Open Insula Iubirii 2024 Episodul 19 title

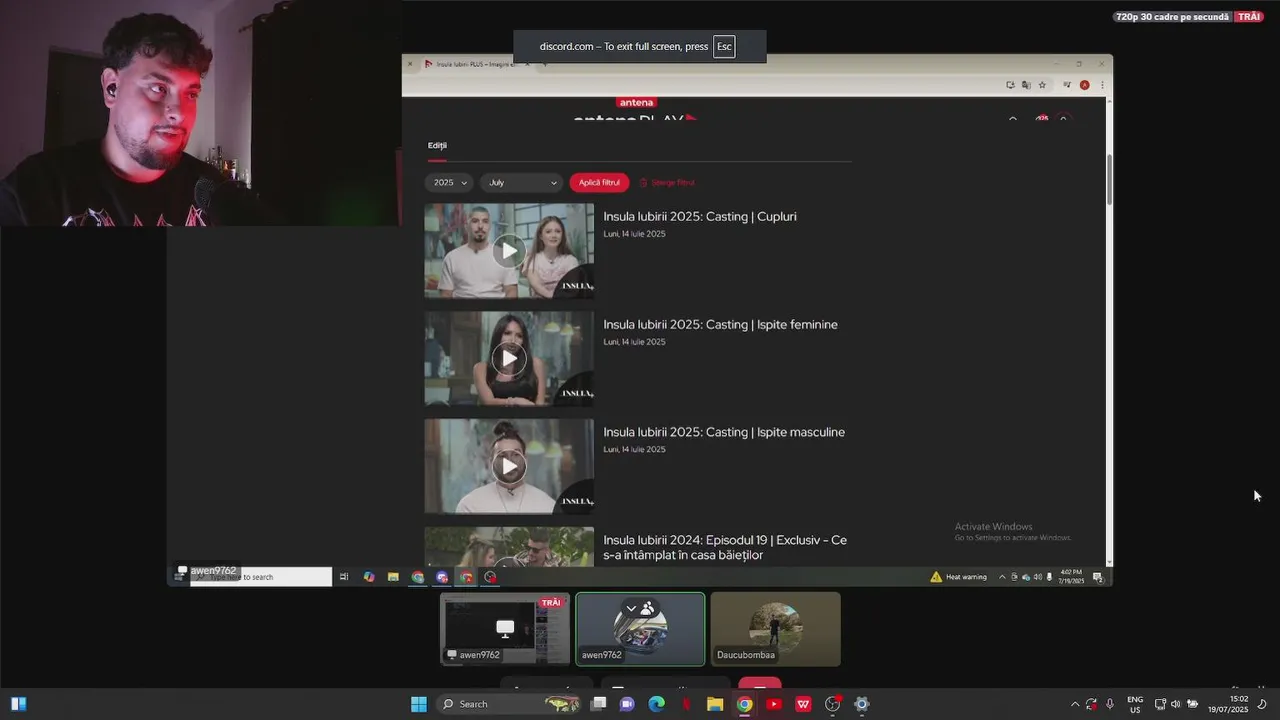click(725, 547)
